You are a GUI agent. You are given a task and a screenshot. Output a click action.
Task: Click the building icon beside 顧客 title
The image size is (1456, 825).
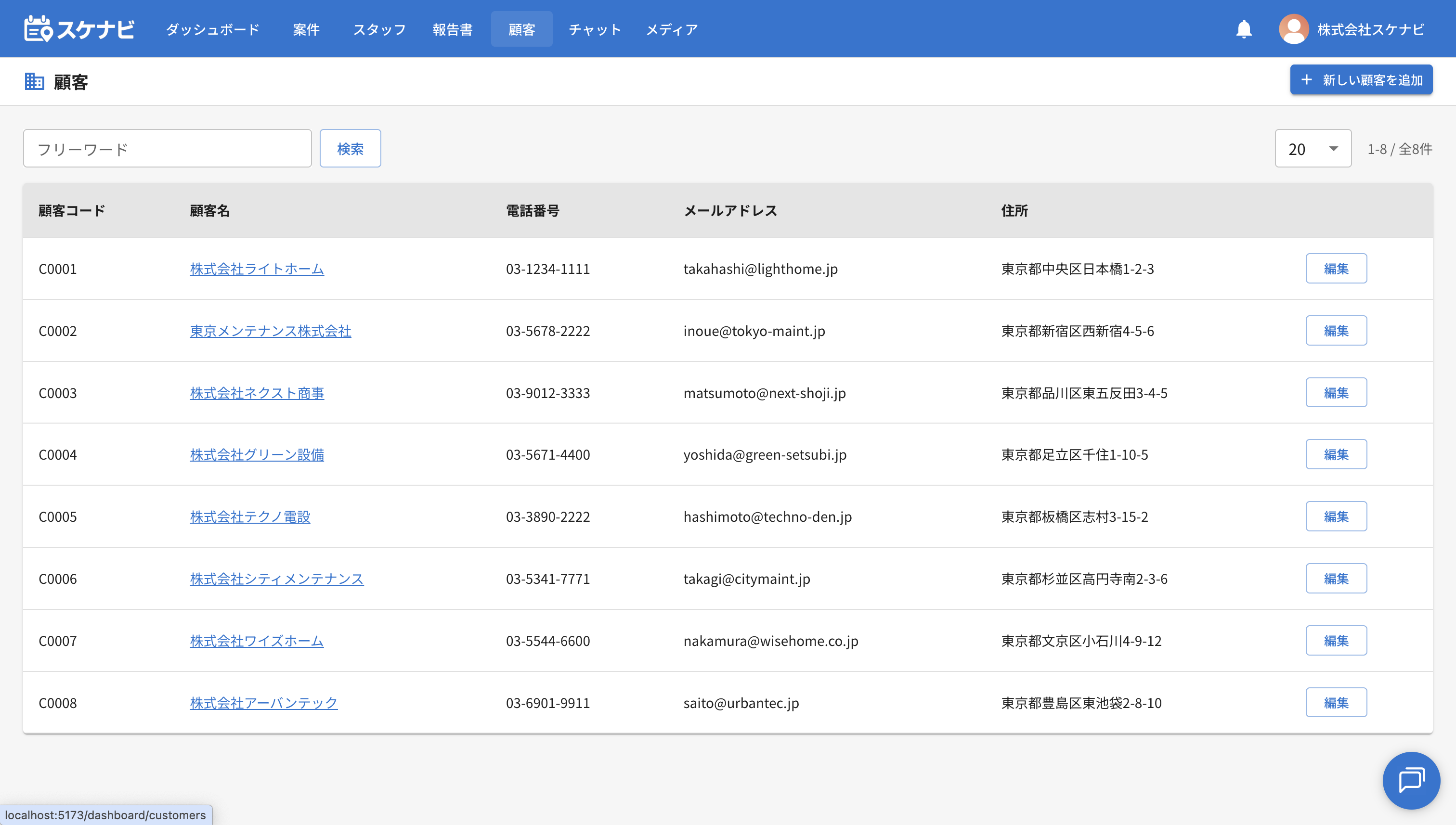(34, 82)
